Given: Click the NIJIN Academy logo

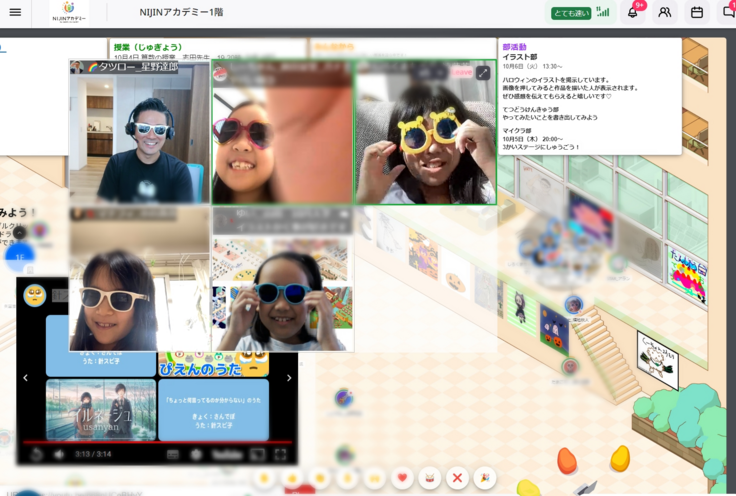Looking at the screenshot, I should (69, 12).
